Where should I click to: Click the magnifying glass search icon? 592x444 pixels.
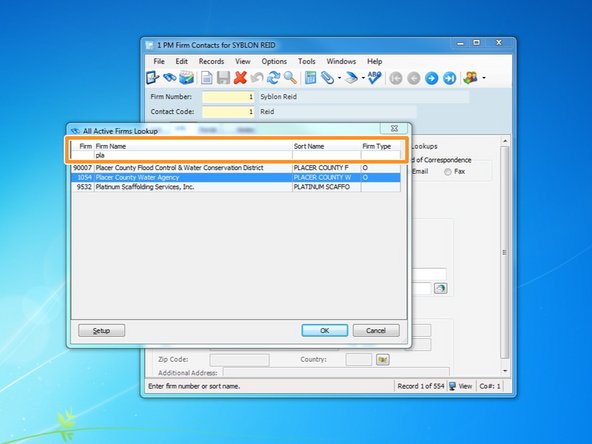point(290,78)
